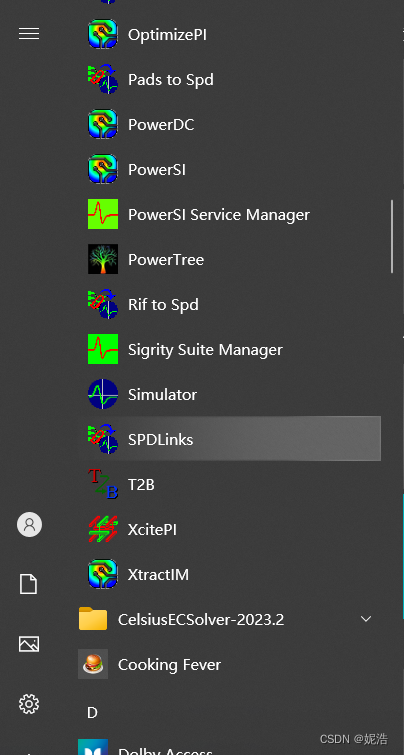The image size is (404, 755).
Task: Open Rif to Spd entry
Action: (229, 304)
